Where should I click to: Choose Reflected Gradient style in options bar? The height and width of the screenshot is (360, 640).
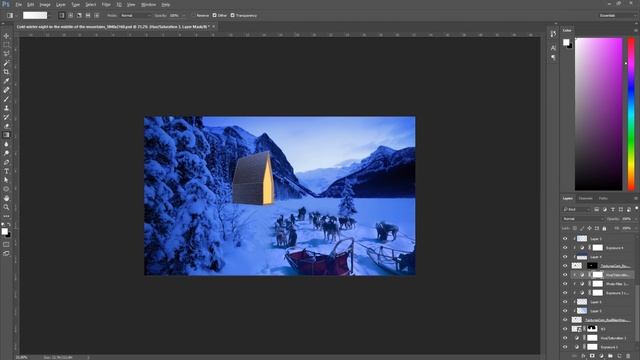click(88, 16)
